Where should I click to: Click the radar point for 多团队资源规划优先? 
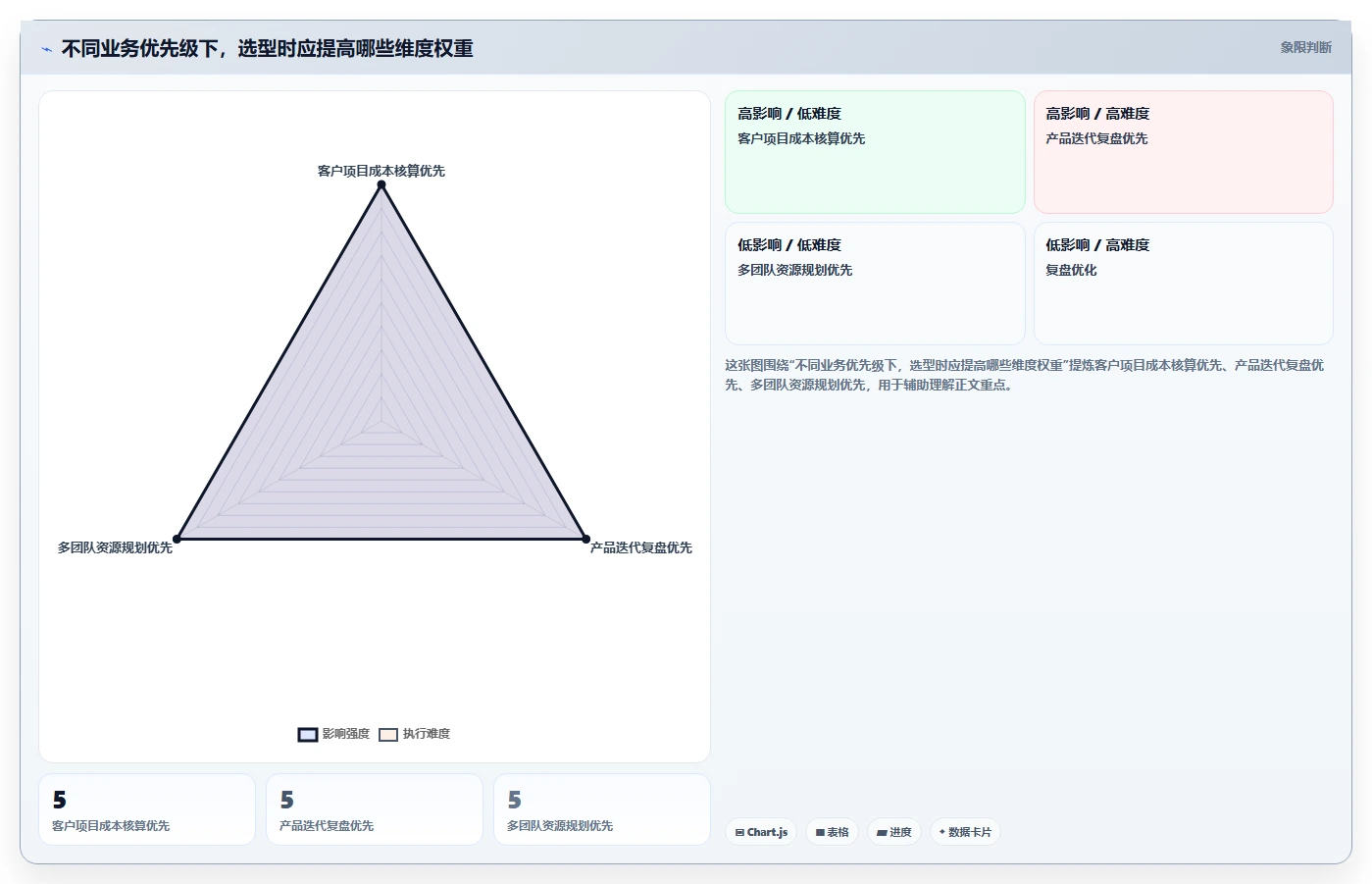pyautogui.click(x=177, y=539)
